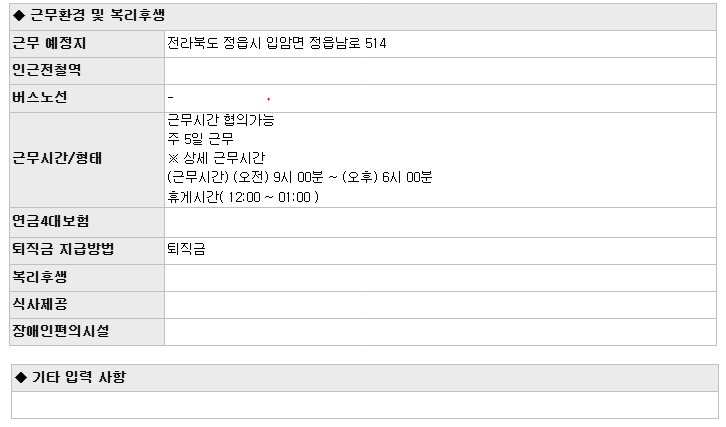Click the dash value in the 버스노선 row
726x427 pixels.
(x=172, y=97)
